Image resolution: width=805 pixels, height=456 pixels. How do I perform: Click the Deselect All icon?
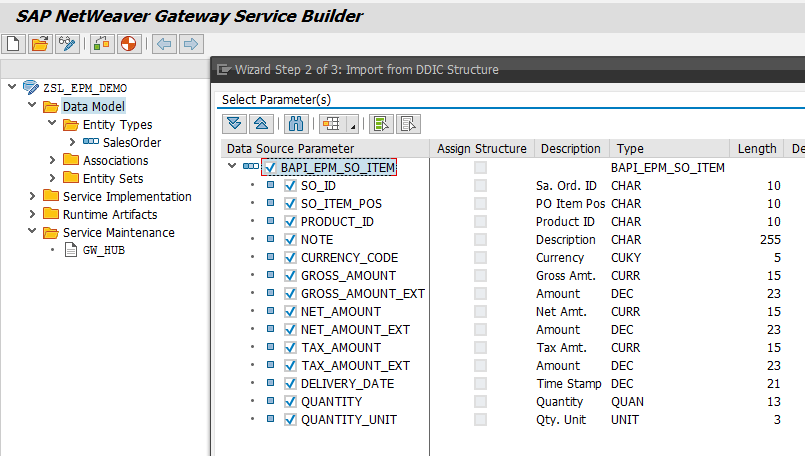click(x=408, y=124)
